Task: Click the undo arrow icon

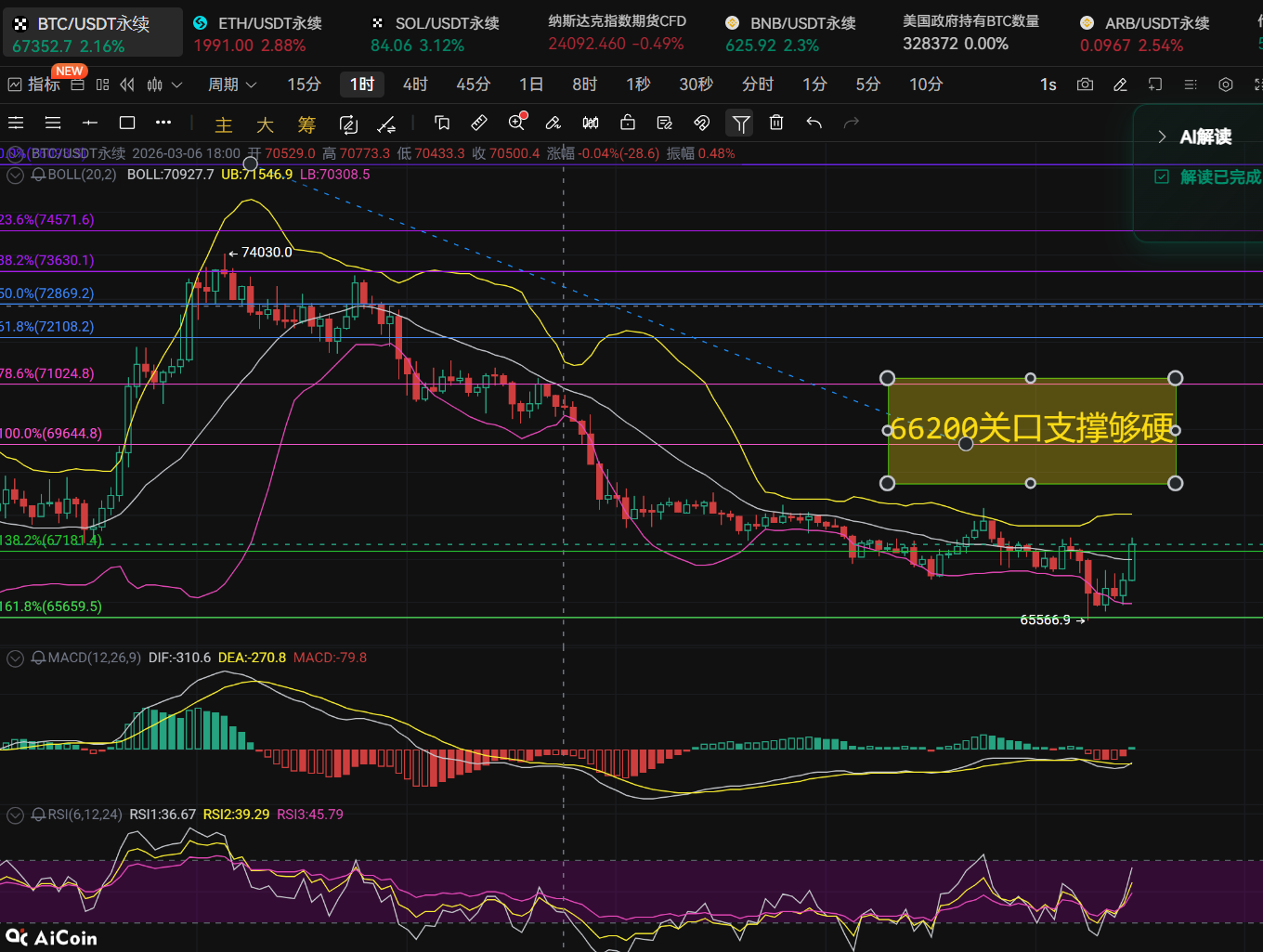Action: [814, 123]
